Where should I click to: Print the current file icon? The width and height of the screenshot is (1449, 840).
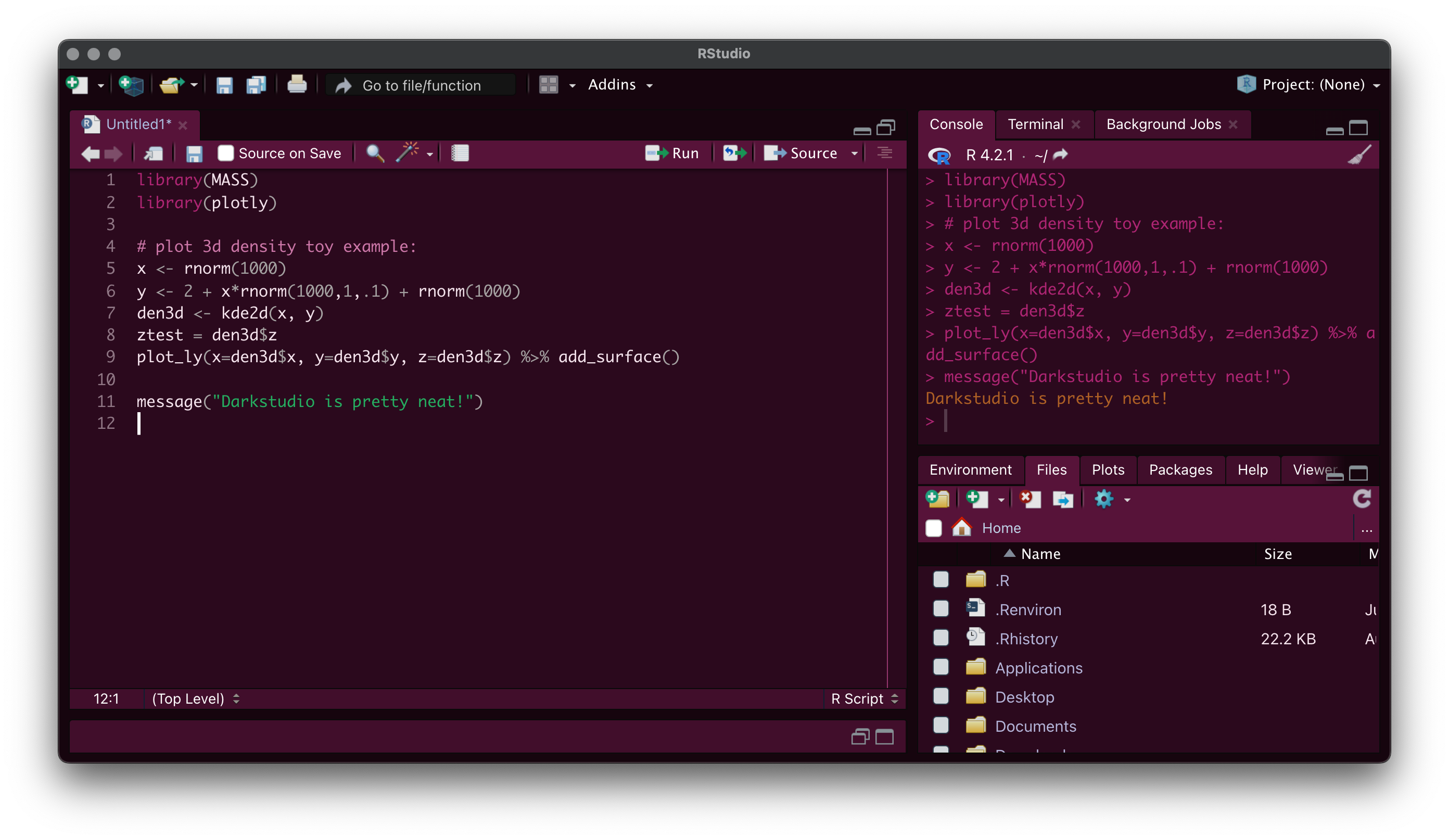297,84
